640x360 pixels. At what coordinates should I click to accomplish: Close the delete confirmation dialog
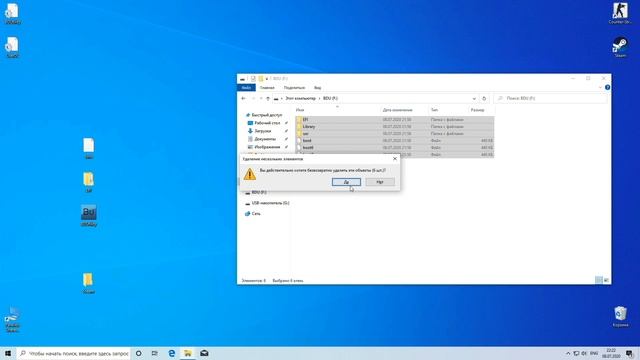[x=394, y=158]
